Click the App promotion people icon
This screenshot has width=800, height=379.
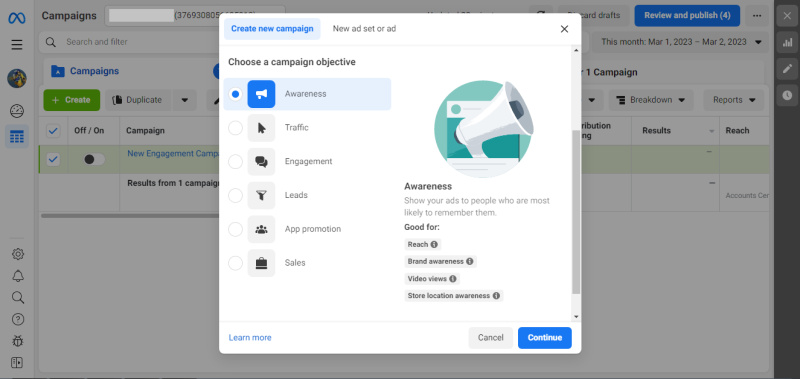click(261, 229)
